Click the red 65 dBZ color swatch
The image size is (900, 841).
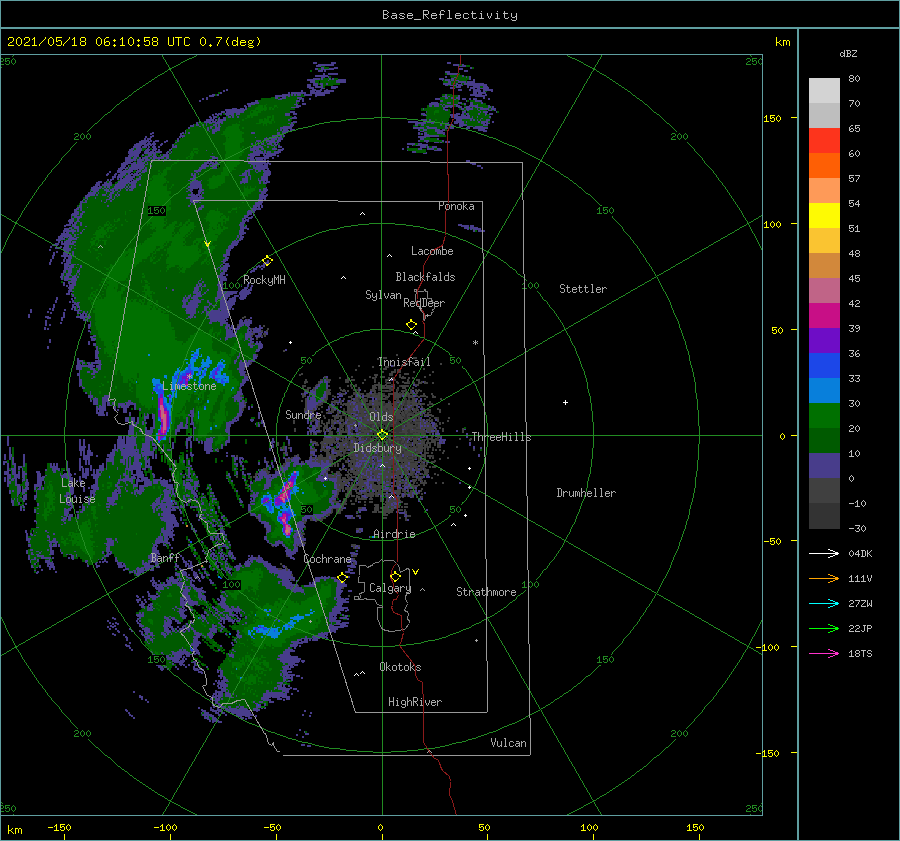pyautogui.click(x=824, y=141)
